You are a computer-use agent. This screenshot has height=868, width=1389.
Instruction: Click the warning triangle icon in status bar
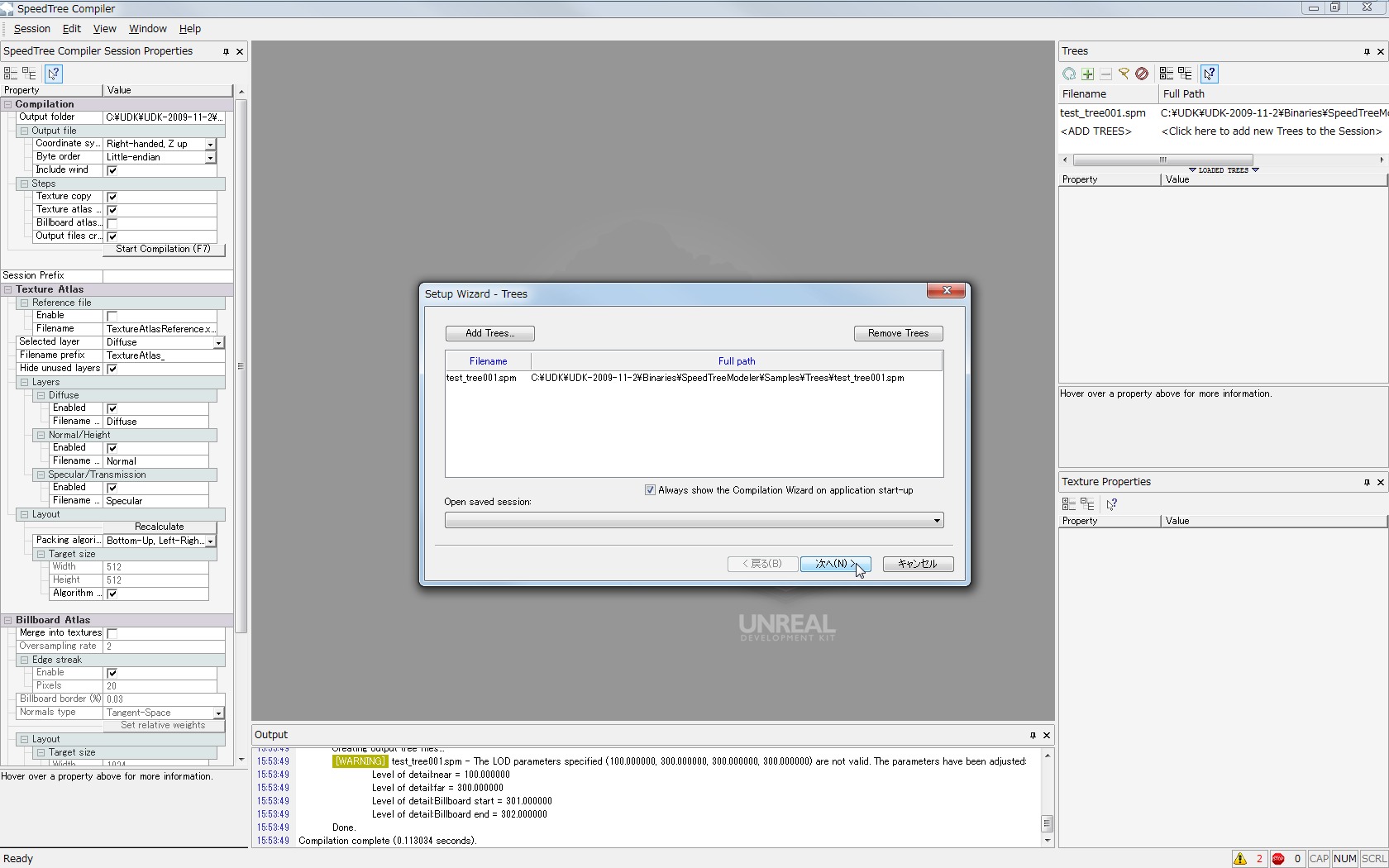[1240, 859]
